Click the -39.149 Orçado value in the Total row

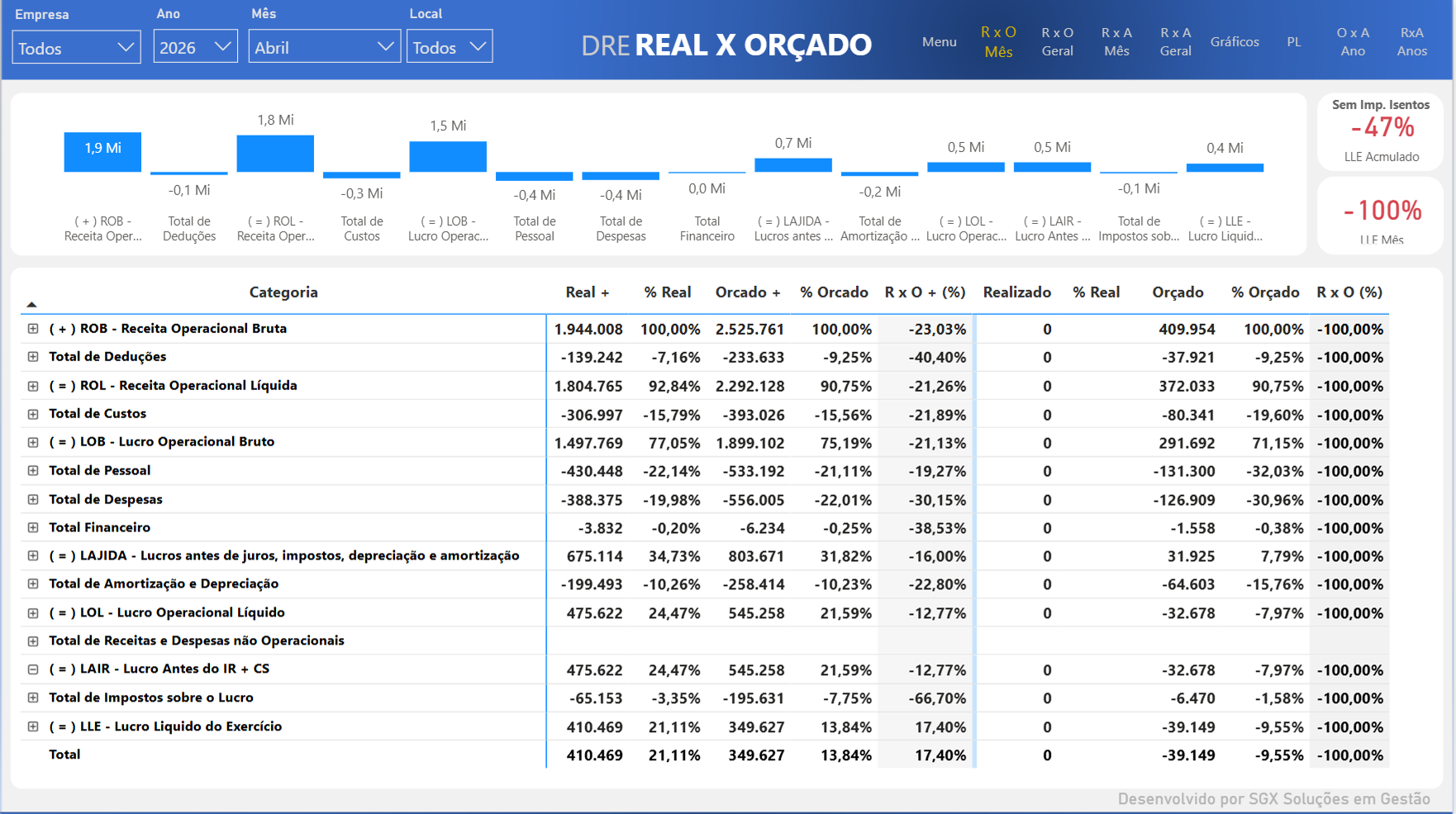(x=1188, y=755)
